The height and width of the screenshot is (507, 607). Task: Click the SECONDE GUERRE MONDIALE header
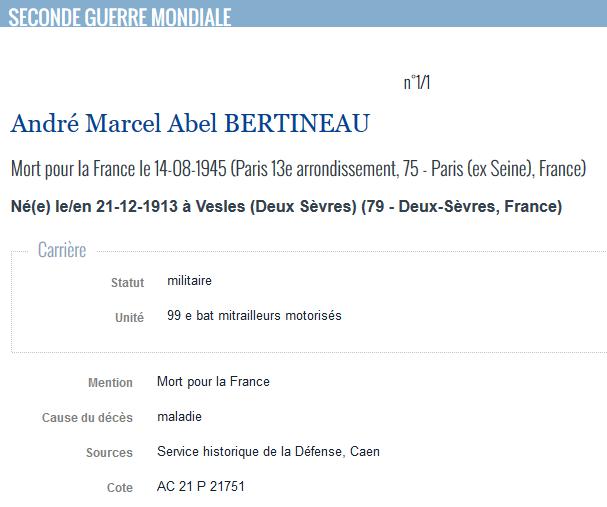pyautogui.click(x=120, y=17)
